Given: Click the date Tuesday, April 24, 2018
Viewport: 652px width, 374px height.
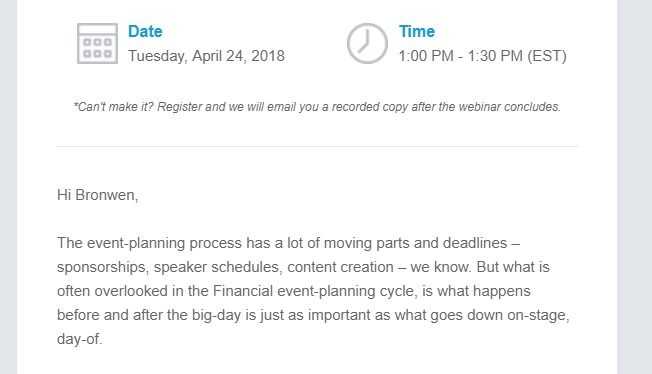Looking at the screenshot, I should (x=206, y=56).
